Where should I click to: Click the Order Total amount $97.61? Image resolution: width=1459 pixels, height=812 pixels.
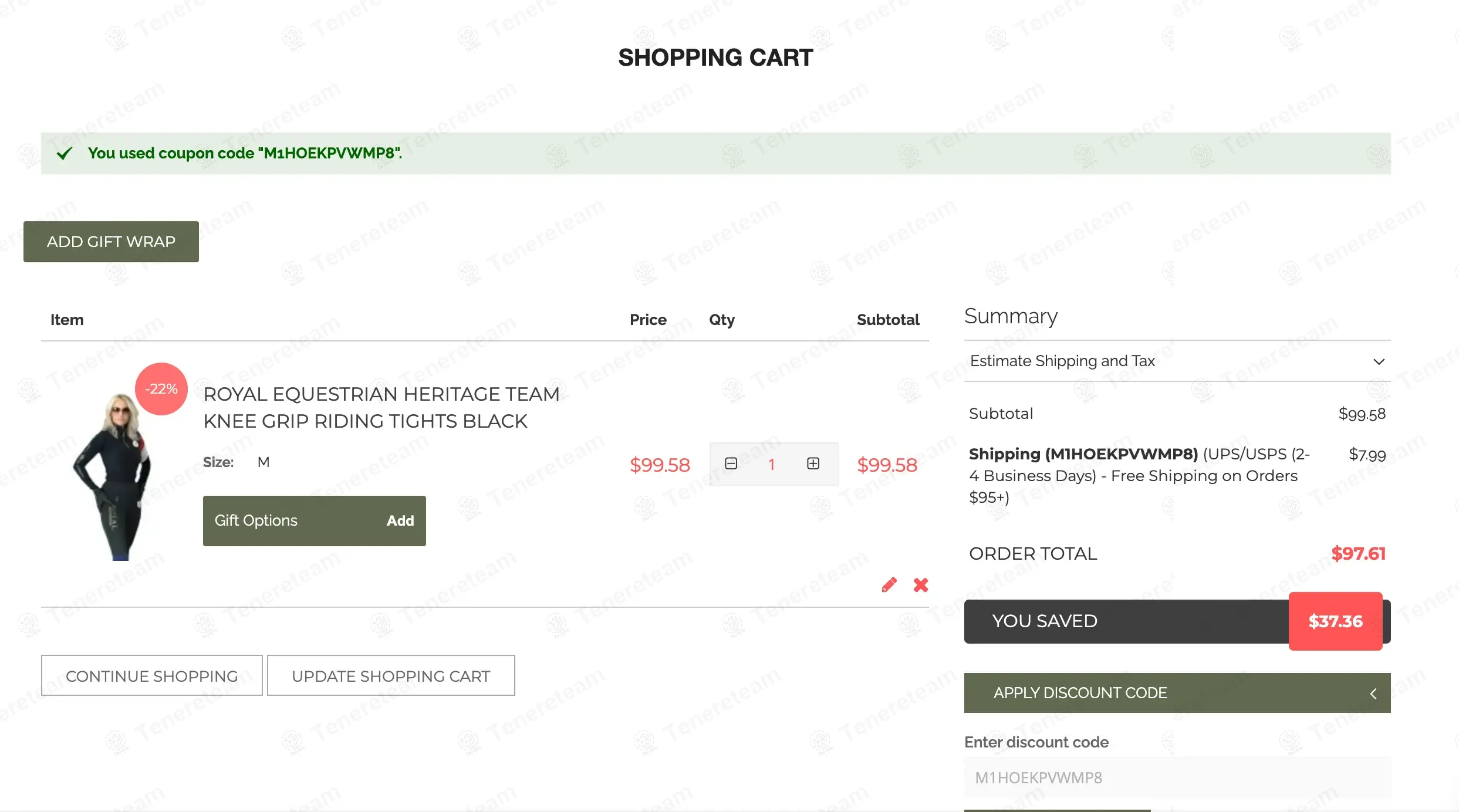pyautogui.click(x=1357, y=553)
